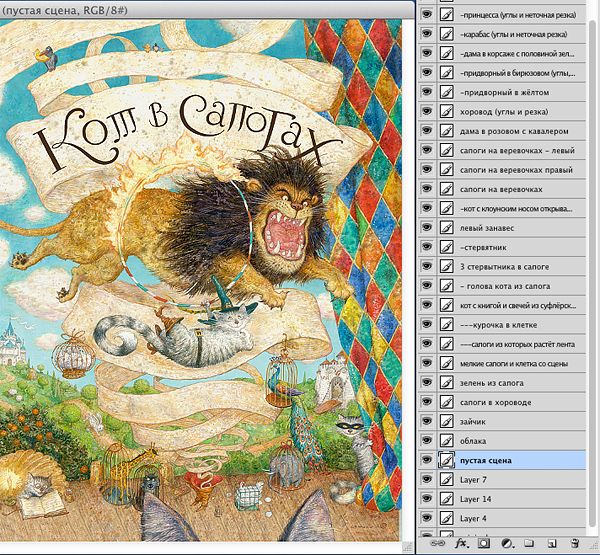Hide the -принцесса layer
The height and width of the screenshot is (555, 600).
pos(426,15)
